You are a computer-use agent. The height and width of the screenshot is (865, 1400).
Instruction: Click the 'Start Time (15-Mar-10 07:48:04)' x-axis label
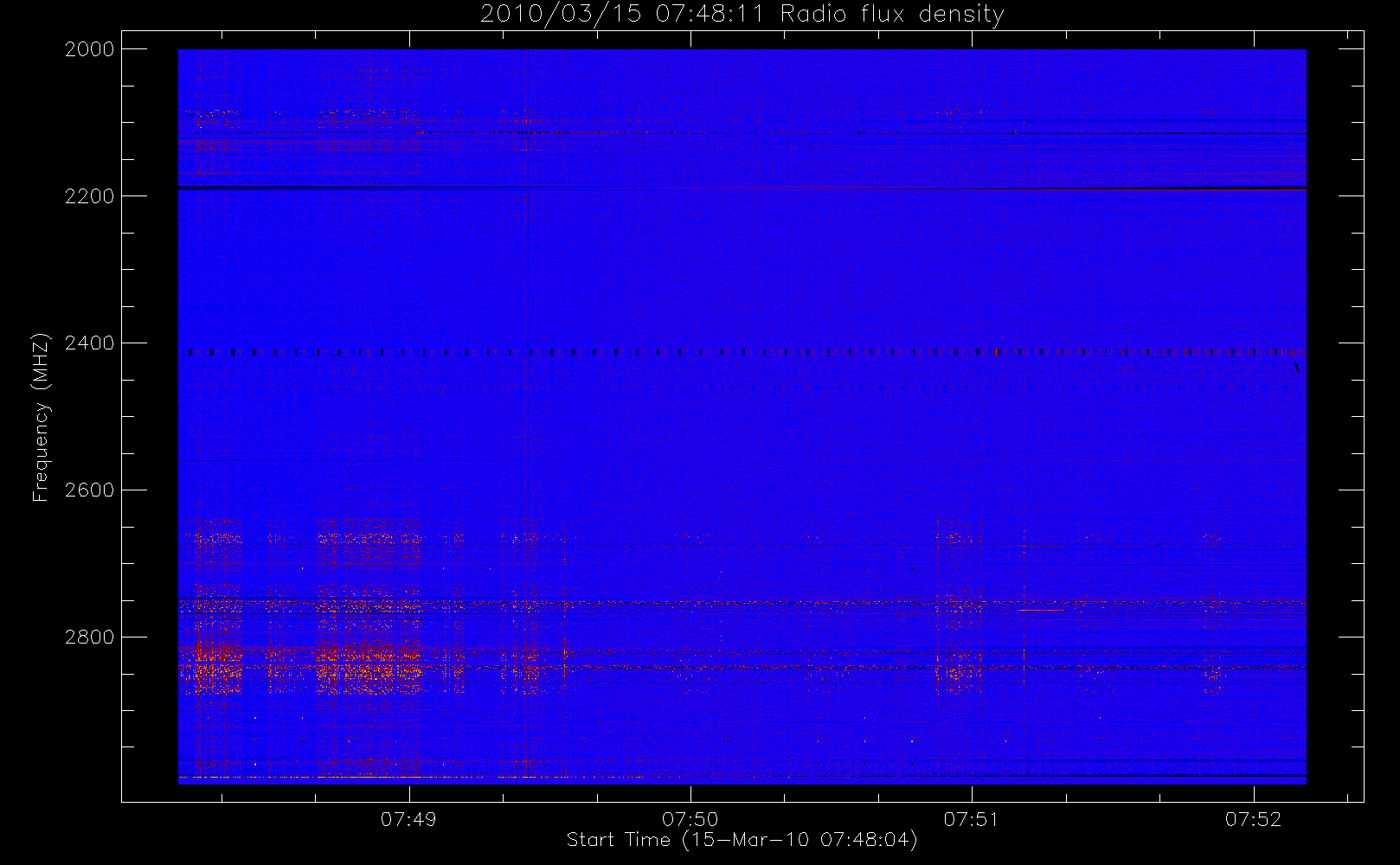point(742,840)
